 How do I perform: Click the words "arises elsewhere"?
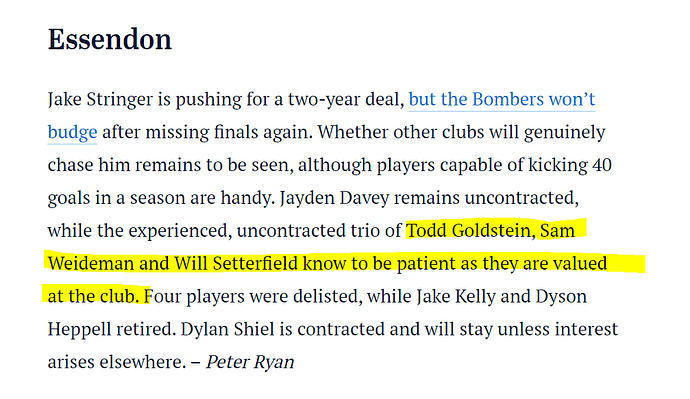pos(116,362)
